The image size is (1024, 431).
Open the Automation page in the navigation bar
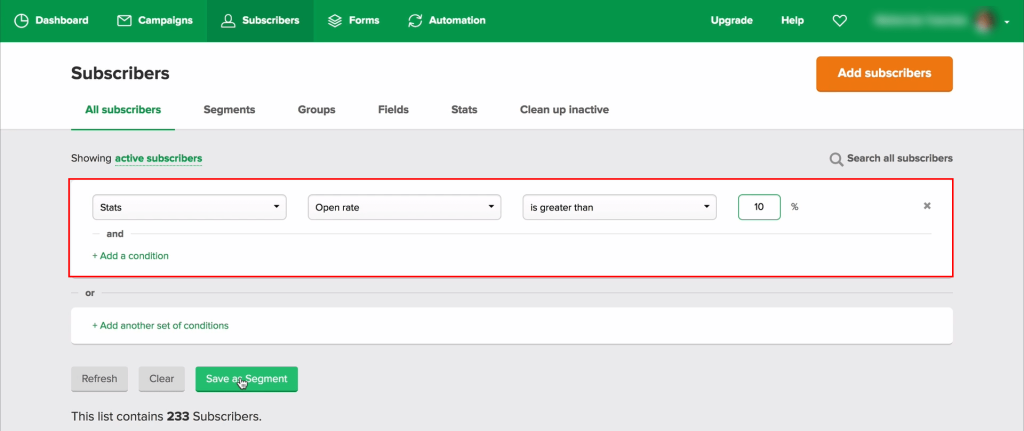click(447, 20)
